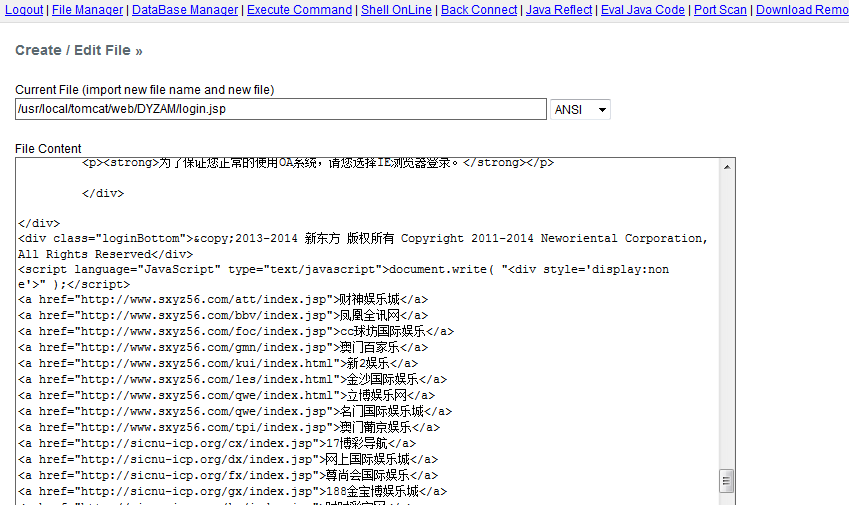Click 'All Rights Reserved</div>' line
Viewport: 849px width, 505px height.
click(105, 254)
